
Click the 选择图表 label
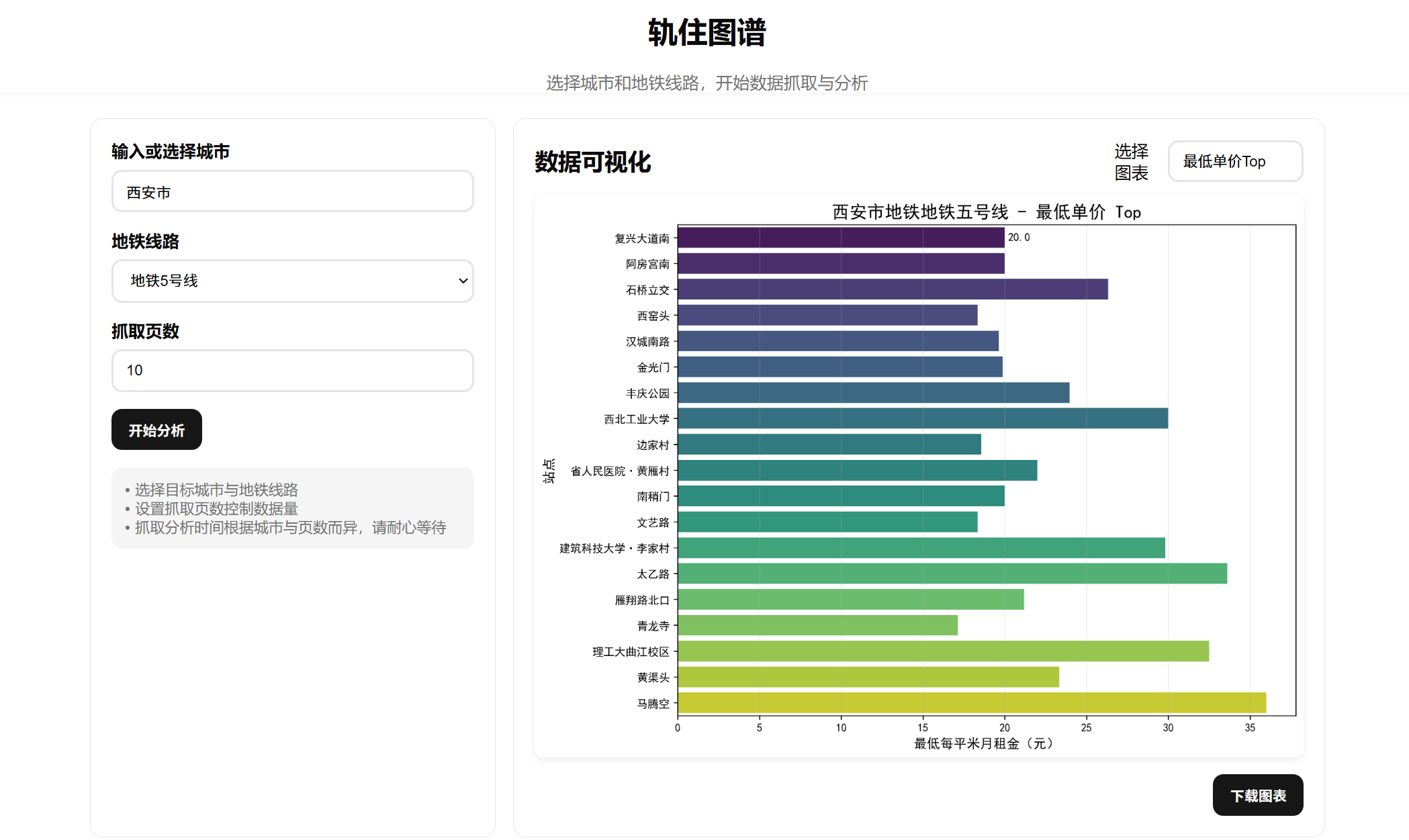click(1132, 162)
